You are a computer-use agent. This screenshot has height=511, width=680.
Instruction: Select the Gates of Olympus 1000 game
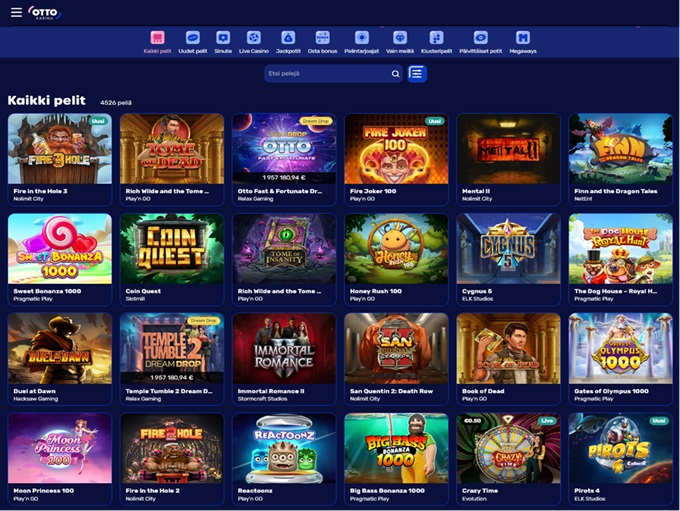[621, 358]
